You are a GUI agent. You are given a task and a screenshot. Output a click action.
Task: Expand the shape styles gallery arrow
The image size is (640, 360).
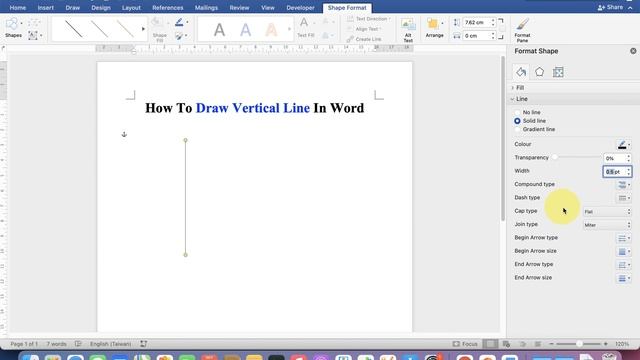(x=143, y=29)
